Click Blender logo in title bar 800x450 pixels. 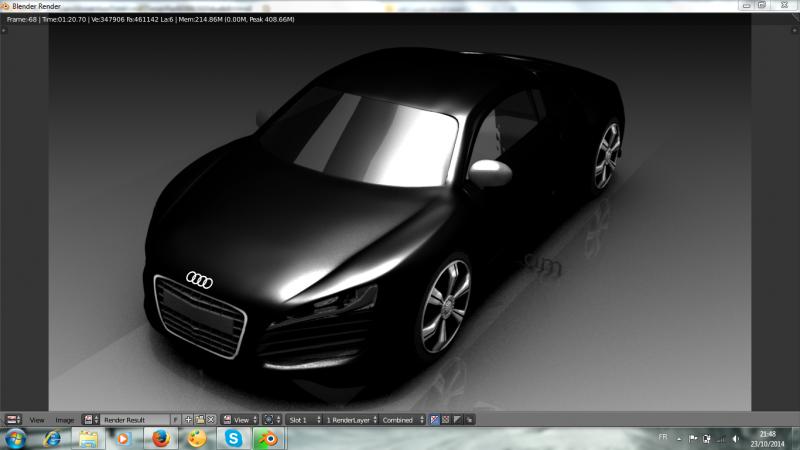click(x=6, y=6)
